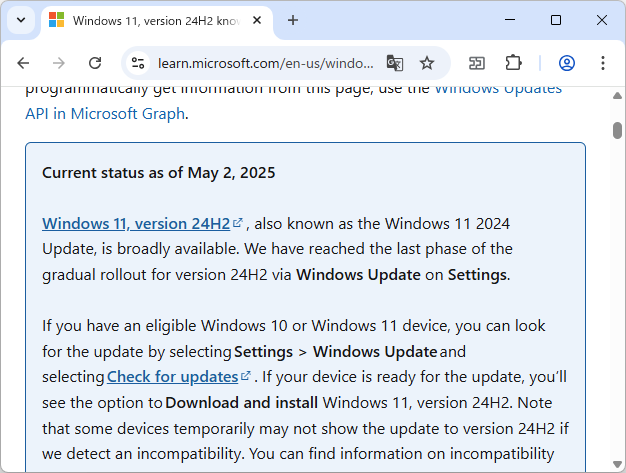
Task: Click the page vertical scrollbar thumb
Action: tap(617, 130)
